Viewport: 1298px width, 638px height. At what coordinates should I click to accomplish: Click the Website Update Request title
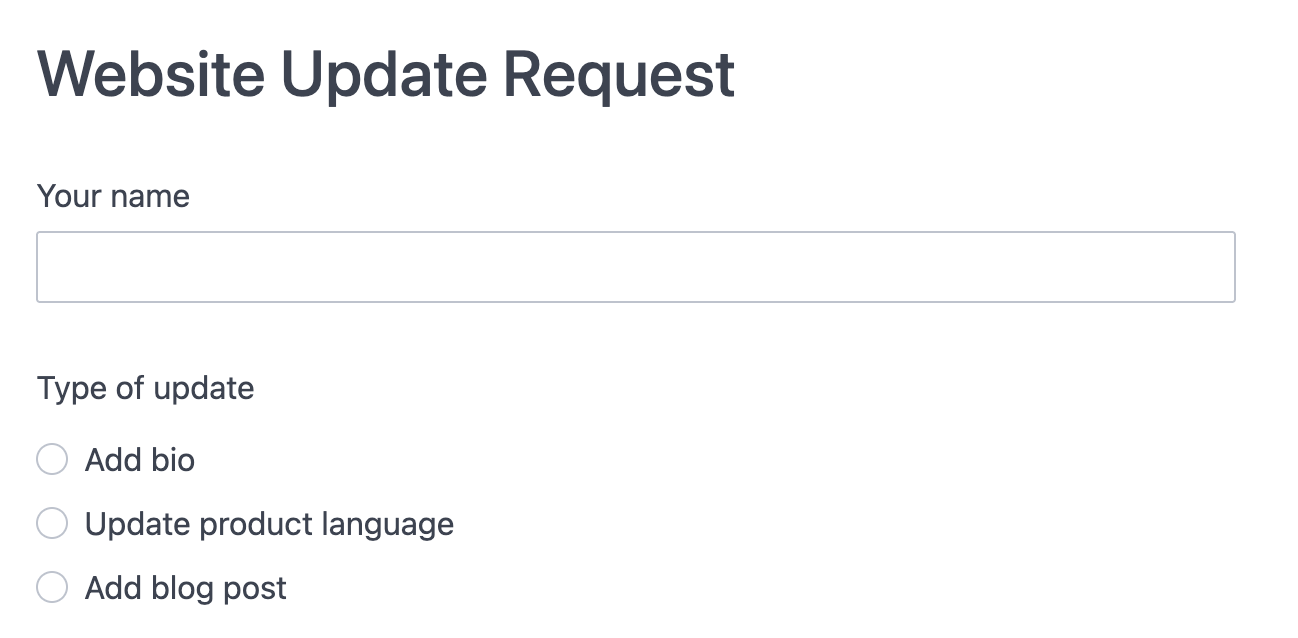(385, 72)
